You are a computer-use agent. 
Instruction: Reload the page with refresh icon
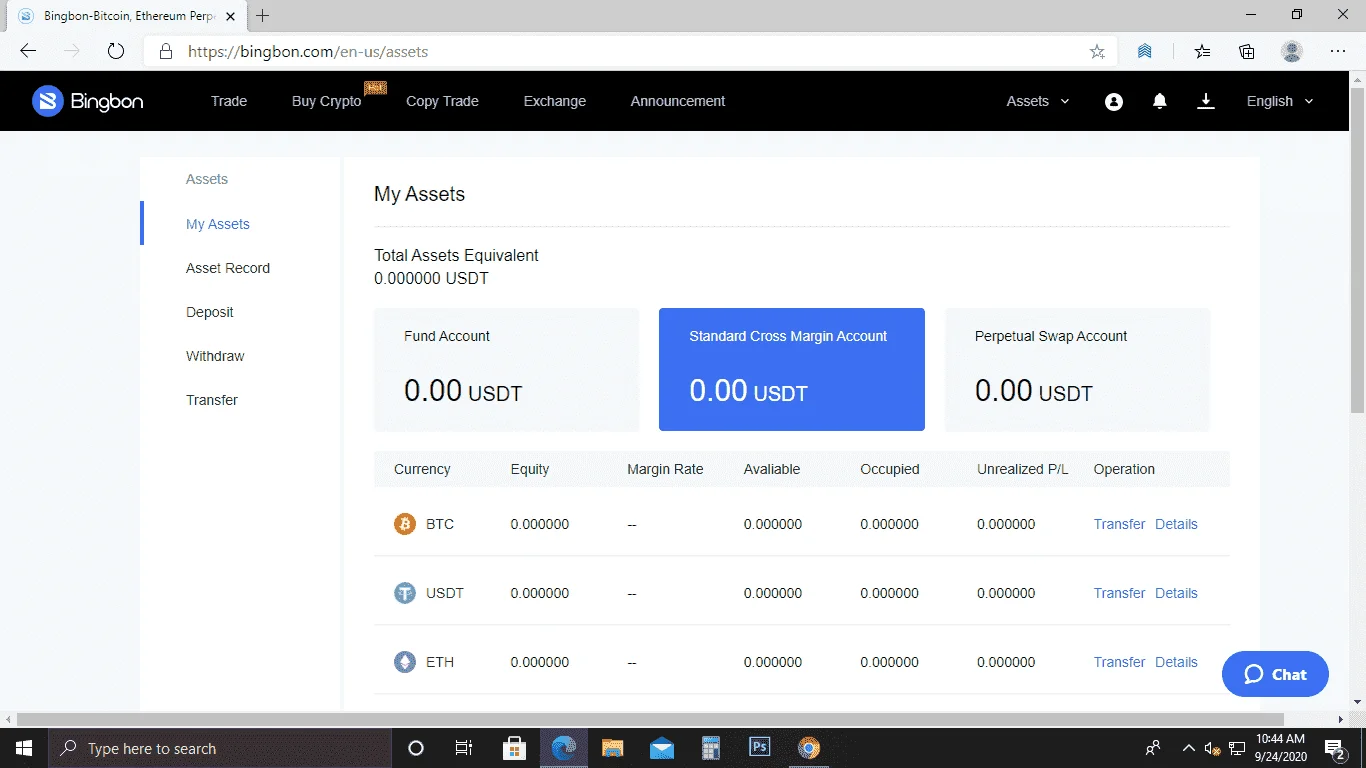115,52
